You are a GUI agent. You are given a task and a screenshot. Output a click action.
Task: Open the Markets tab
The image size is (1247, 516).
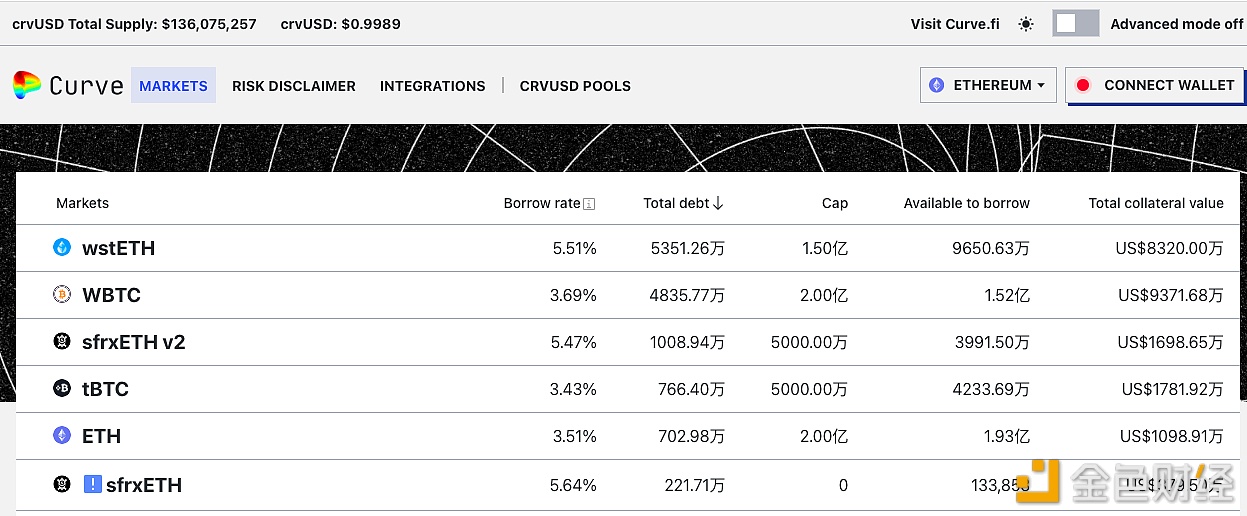click(x=174, y=86)
